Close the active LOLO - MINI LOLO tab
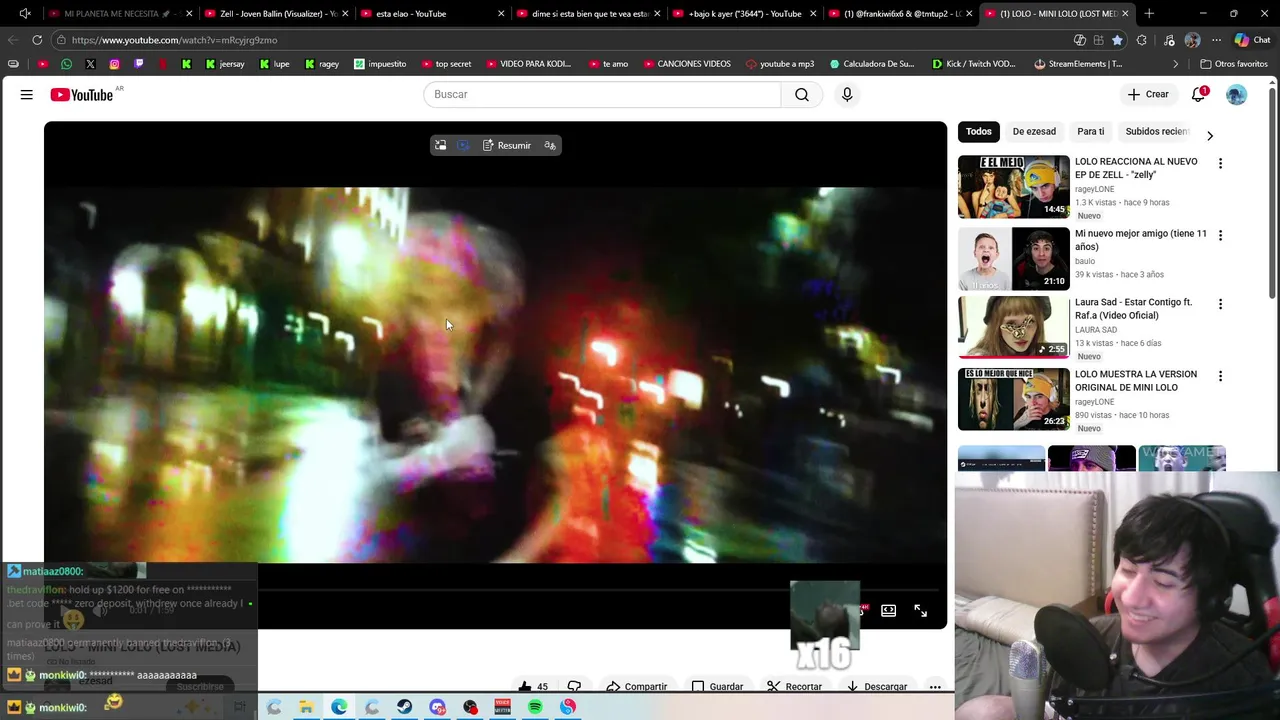The width and height of the screenshot is (1280, 720). coord(1125,14)
